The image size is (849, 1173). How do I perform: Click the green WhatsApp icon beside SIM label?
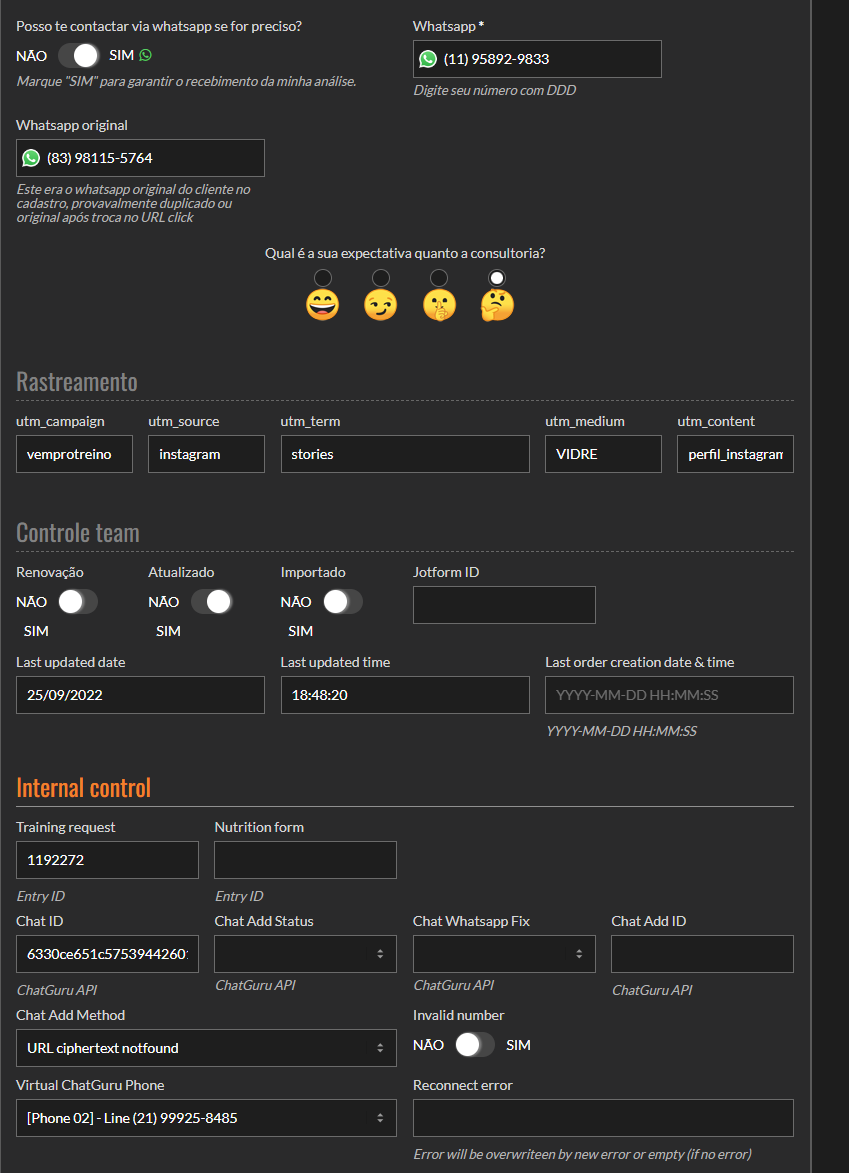point(145,55)
